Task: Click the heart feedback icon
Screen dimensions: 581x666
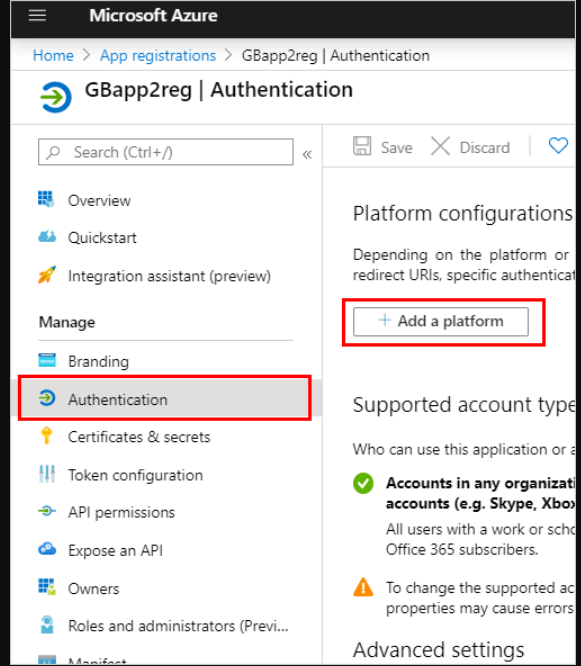Action: coord(558,146)
